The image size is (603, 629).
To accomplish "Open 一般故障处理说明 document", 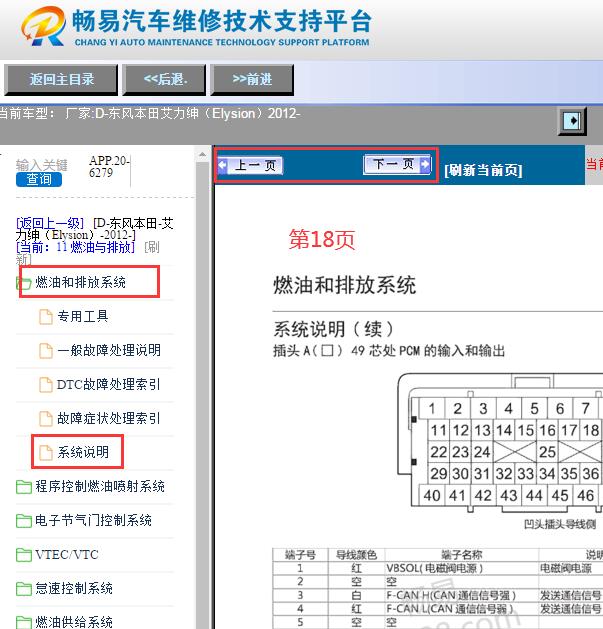I will 109,350.
